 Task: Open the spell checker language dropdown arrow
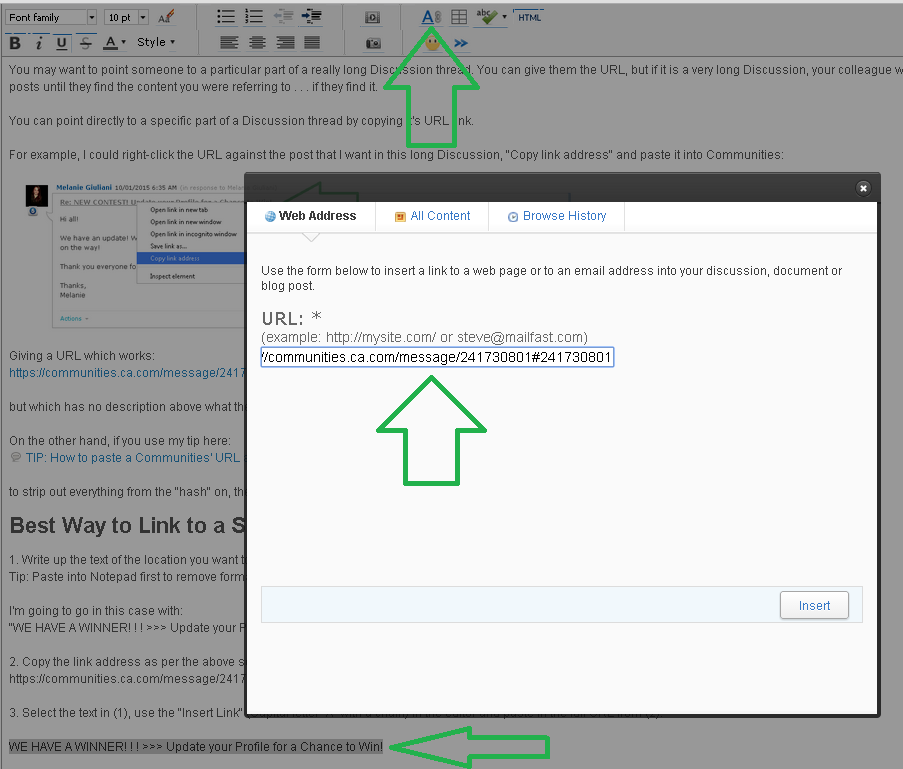click(x=504, y=17)
